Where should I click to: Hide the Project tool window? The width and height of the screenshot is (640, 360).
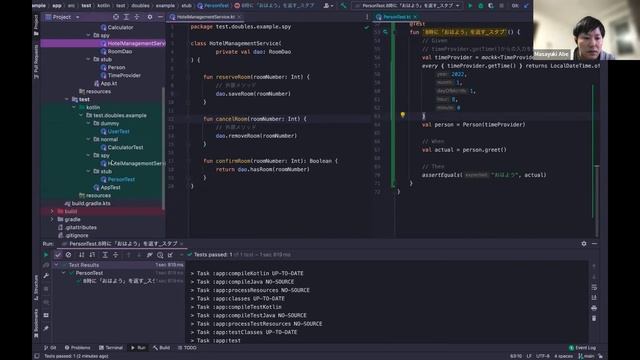(x=160, y=17)
